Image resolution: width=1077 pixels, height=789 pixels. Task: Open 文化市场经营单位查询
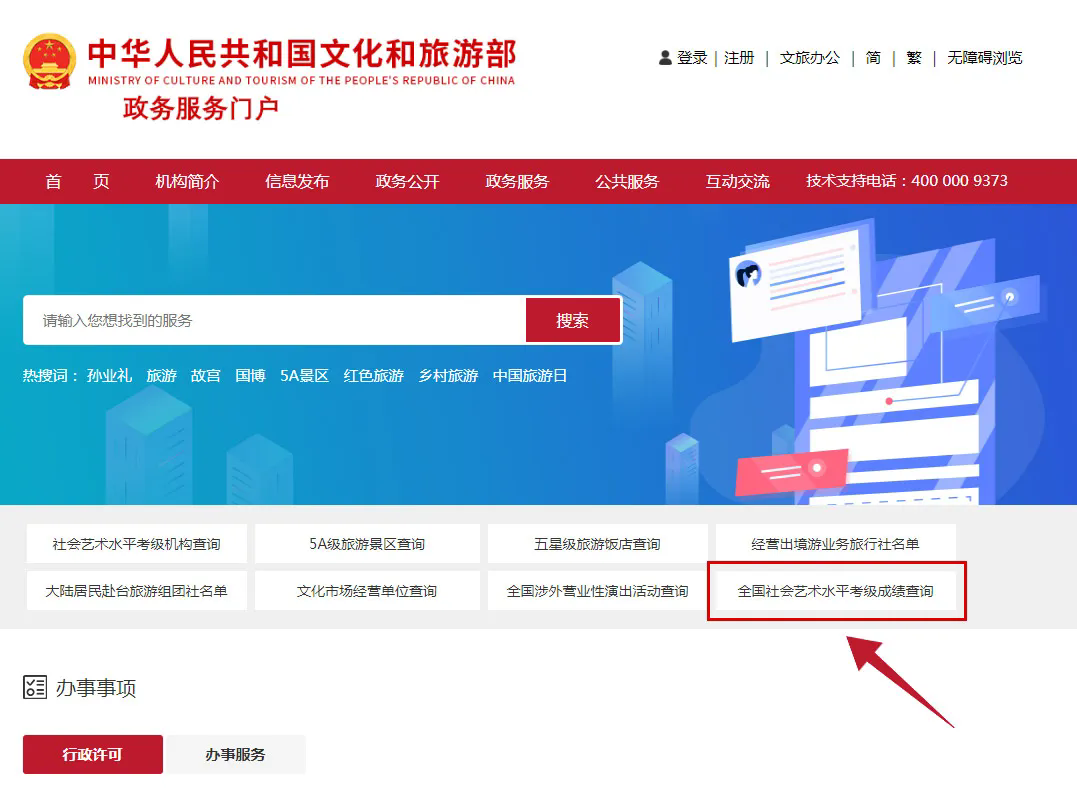click(367, 591)
